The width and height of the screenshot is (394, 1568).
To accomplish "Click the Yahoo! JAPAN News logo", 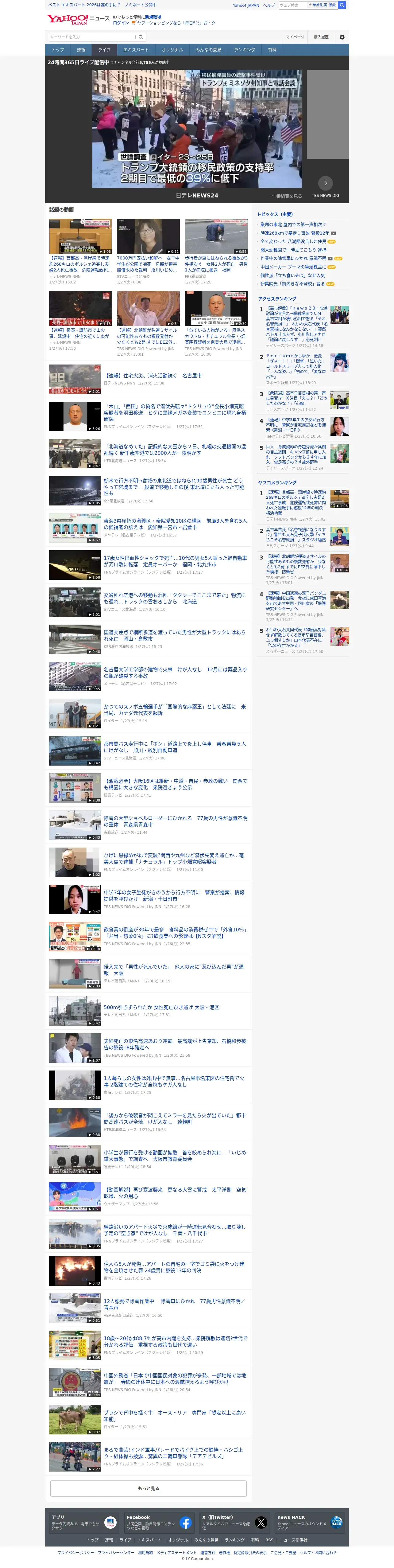I will (78, 19).
